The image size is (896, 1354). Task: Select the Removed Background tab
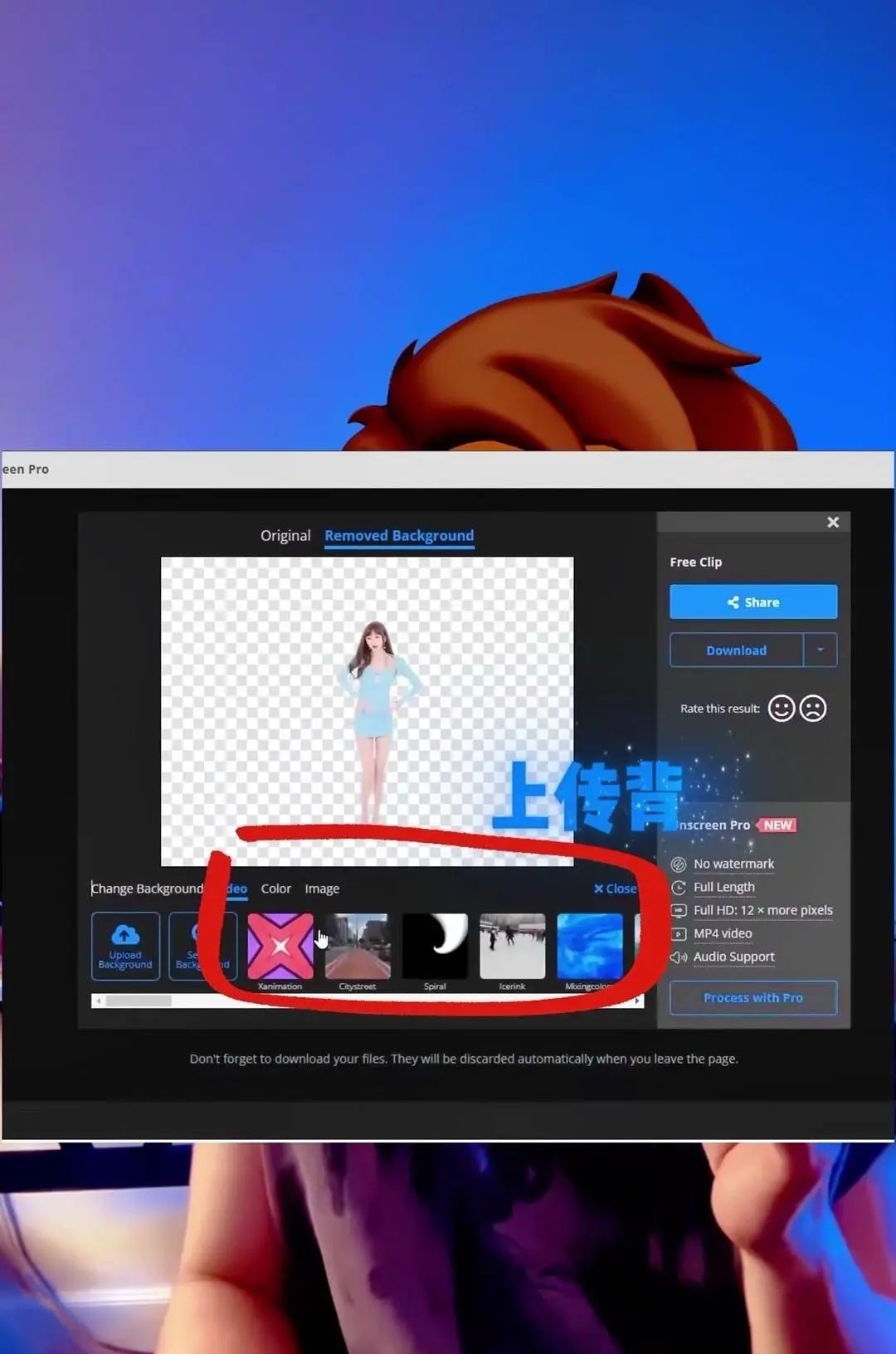399,536
